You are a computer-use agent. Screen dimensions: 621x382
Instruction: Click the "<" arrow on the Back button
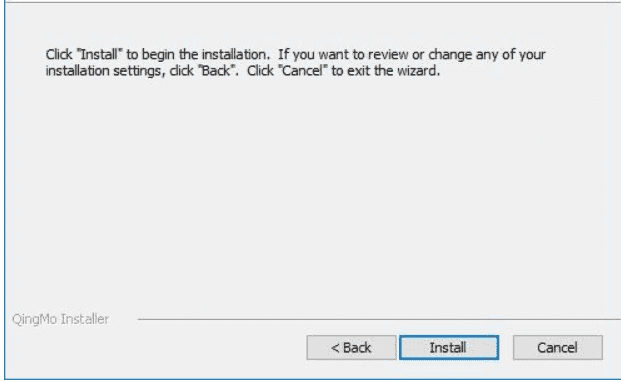tap(335, 348)
